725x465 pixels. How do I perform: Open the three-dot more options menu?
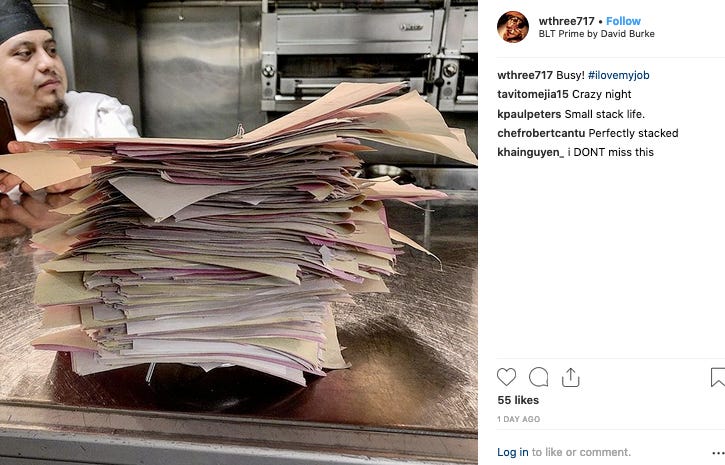click(718, 453)
